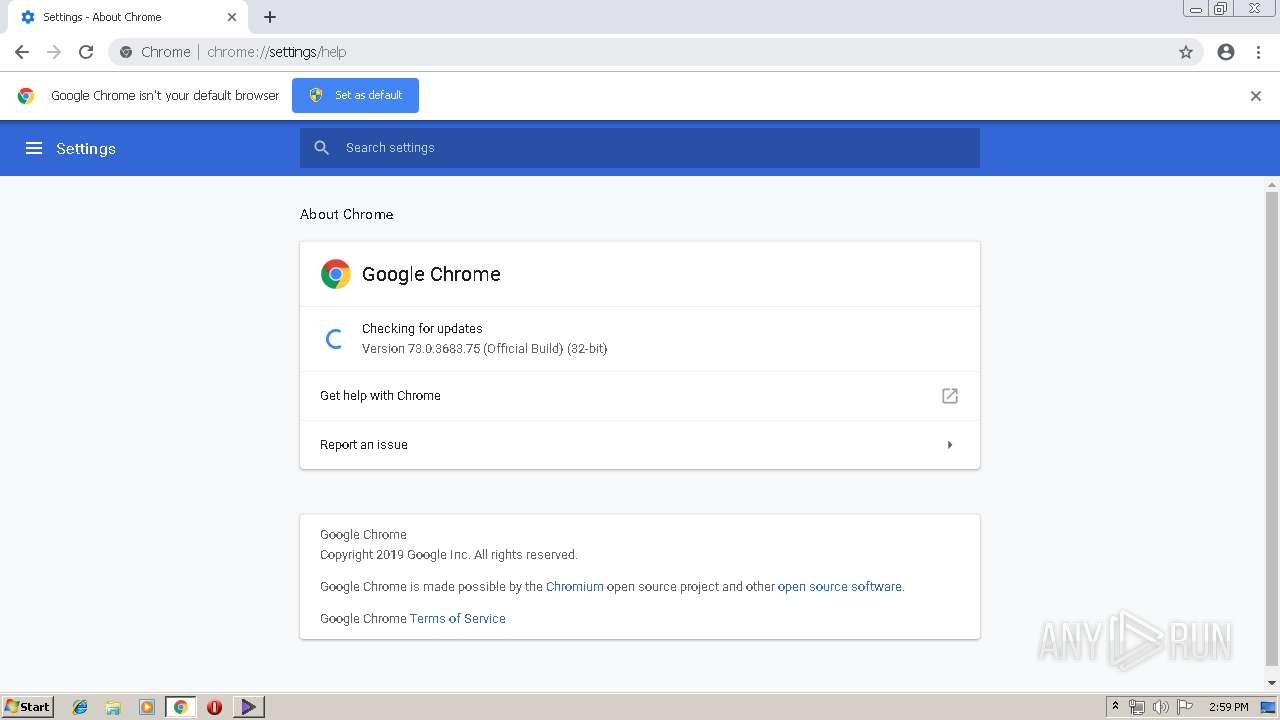Open Get help with Chrome row
This screenshot has width=1280, height=720.
click(x=640, y=396)
